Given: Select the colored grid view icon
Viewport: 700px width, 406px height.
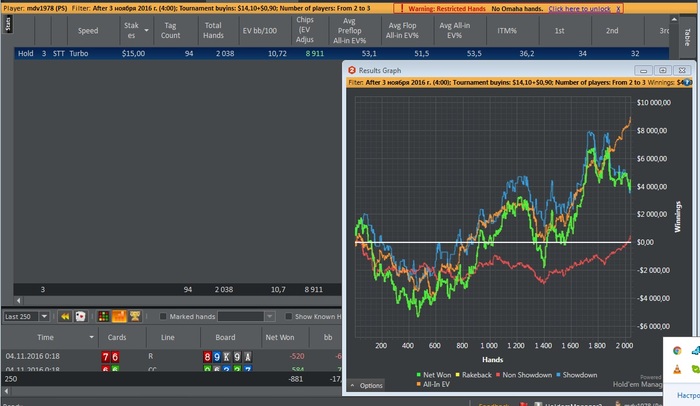Looking at the screenshot, I should tap(103, 316).
